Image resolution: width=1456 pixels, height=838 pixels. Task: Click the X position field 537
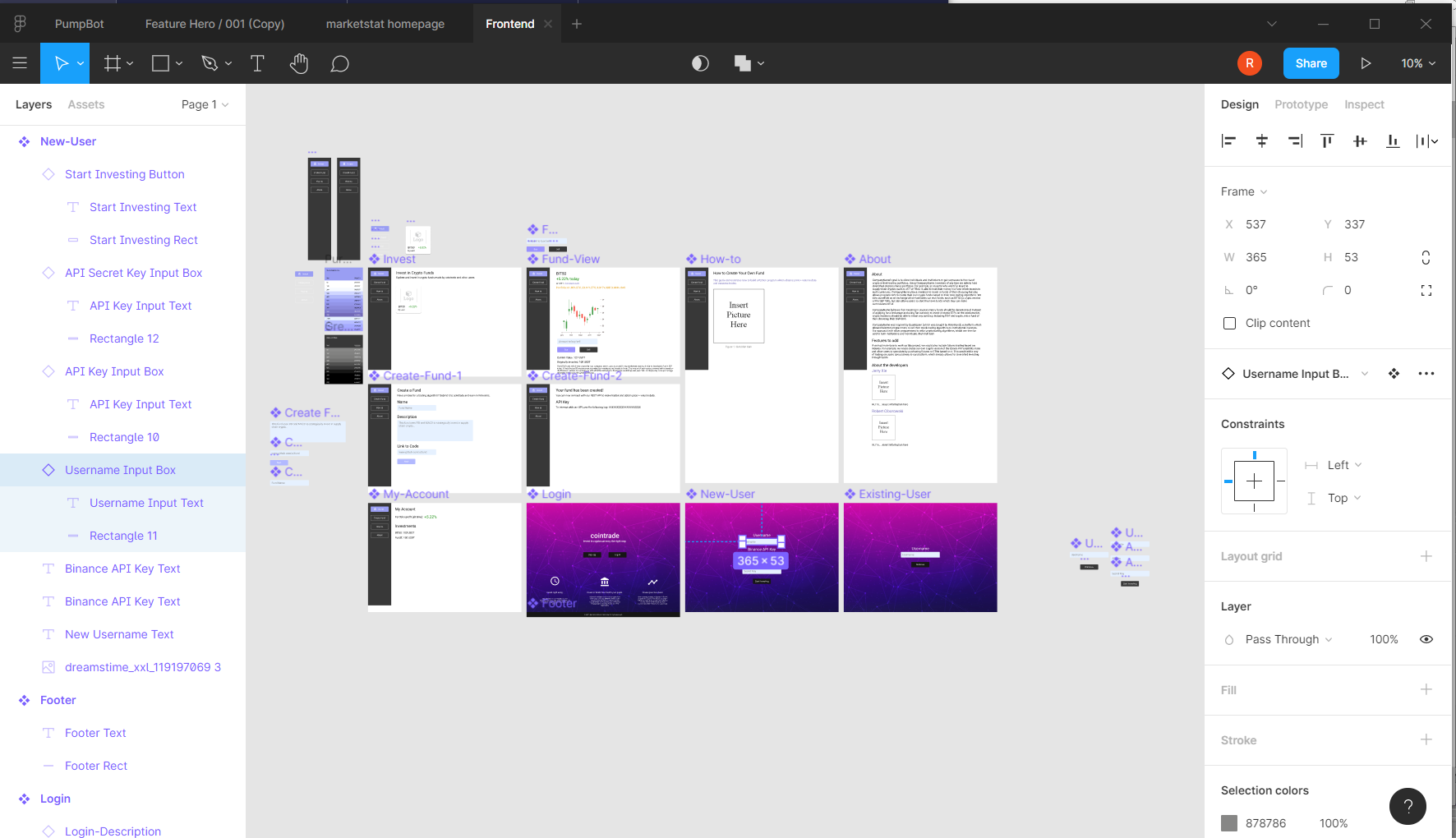pos(1256,224)
